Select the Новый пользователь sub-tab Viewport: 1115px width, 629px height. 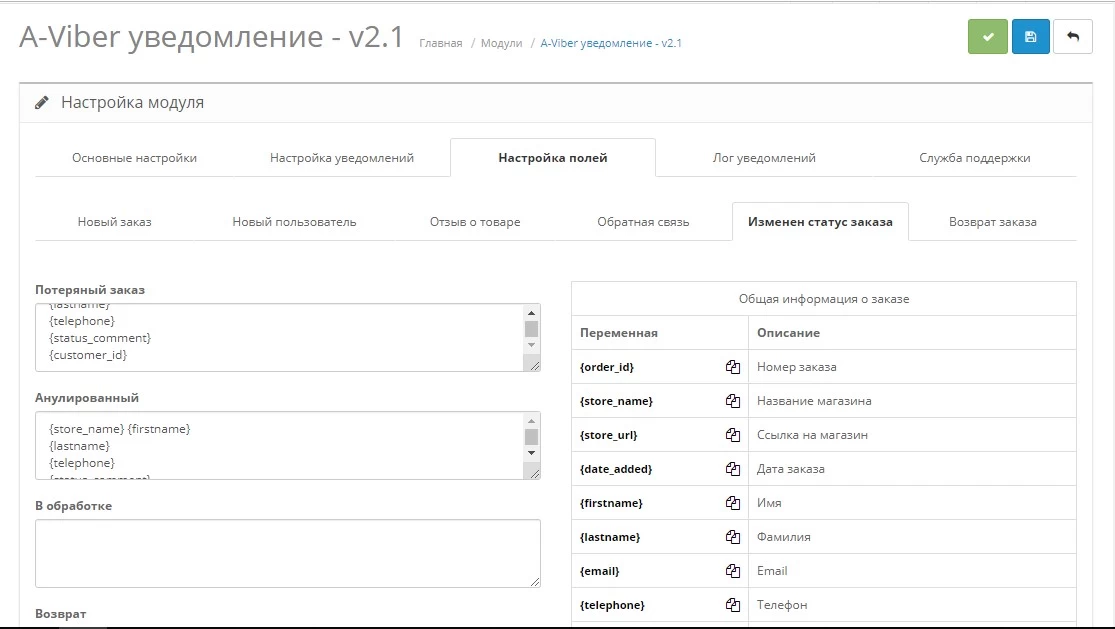pyautogui.click(x=294, y=222)
